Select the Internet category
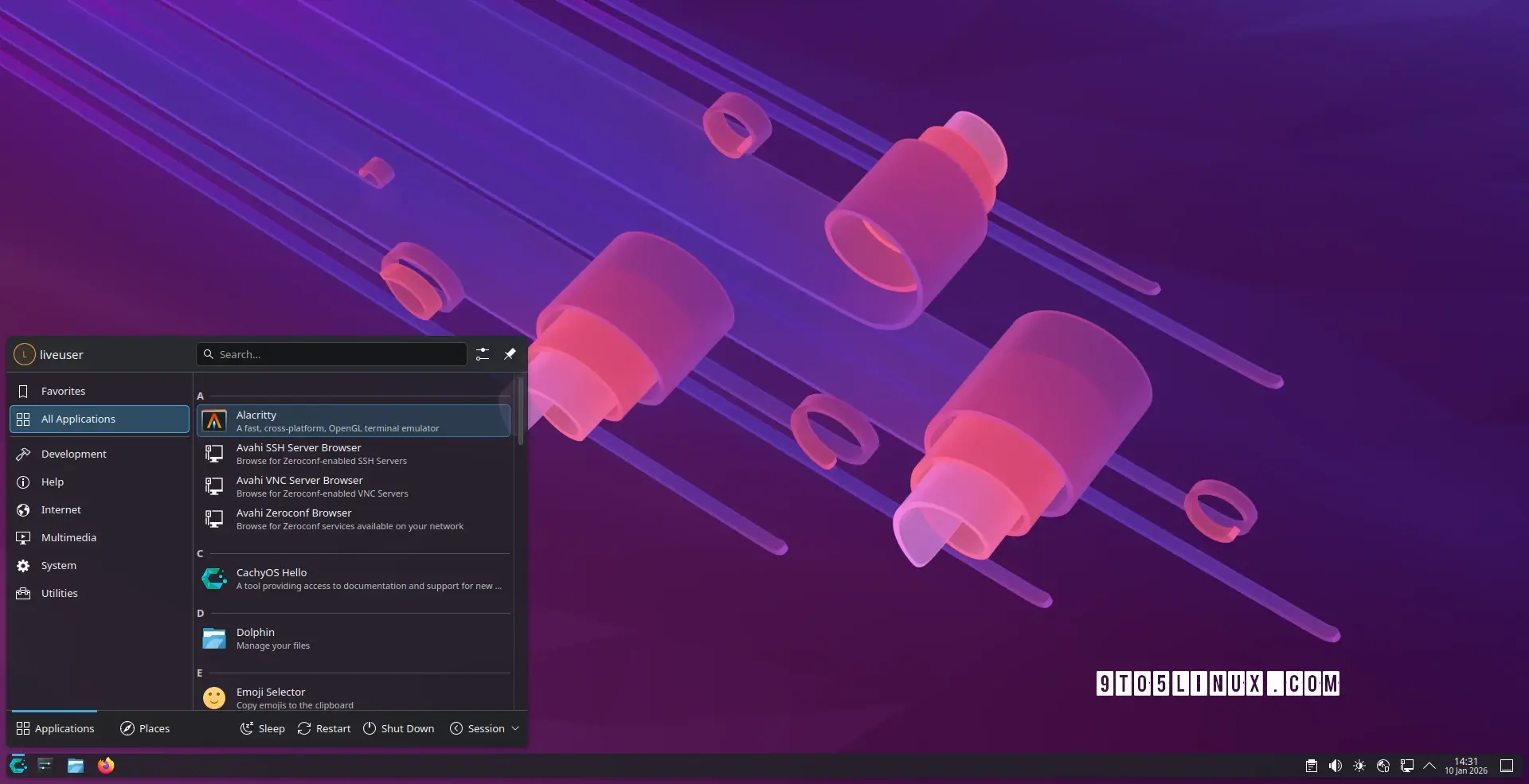Screen dimensions: 1529x784 61,509
